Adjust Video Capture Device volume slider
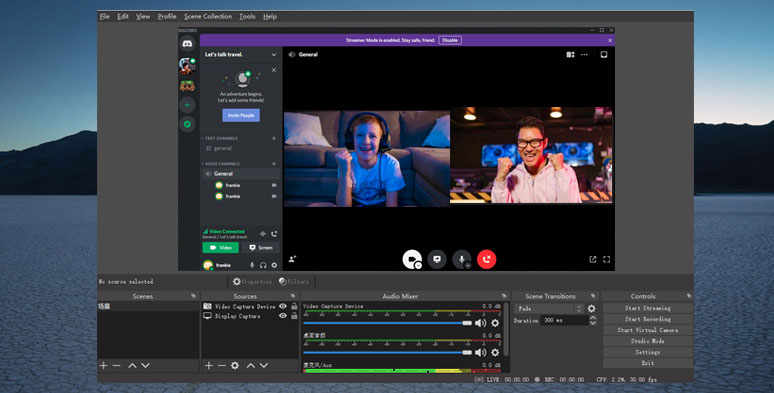This screenshot has height=393, width=774. [x=387, y=323]
